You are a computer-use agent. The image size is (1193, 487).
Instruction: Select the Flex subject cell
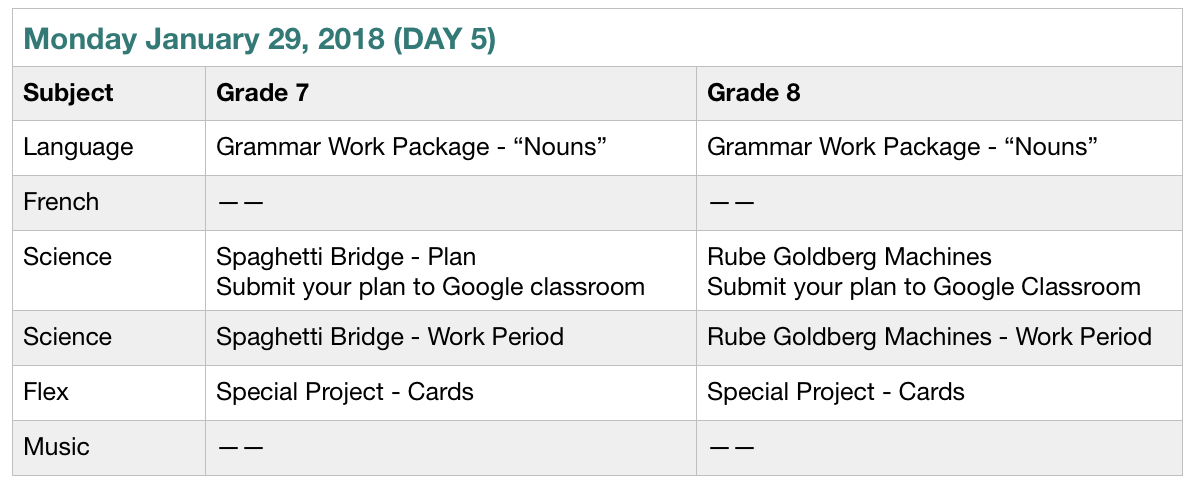46,392
